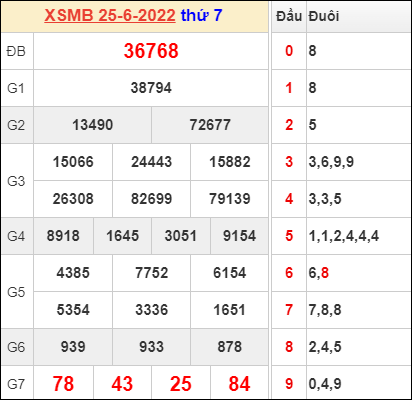Select G7 number 43

[122, 384]
